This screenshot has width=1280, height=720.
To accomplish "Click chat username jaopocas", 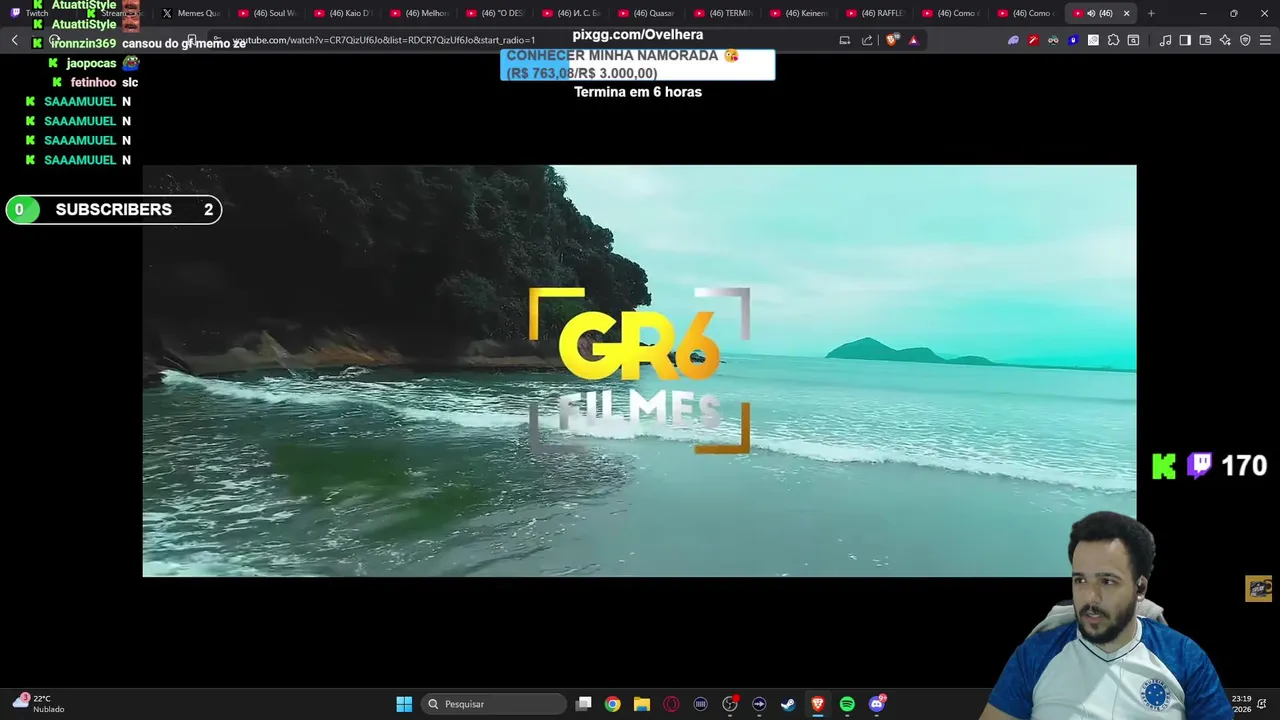I will click(91, 63).
